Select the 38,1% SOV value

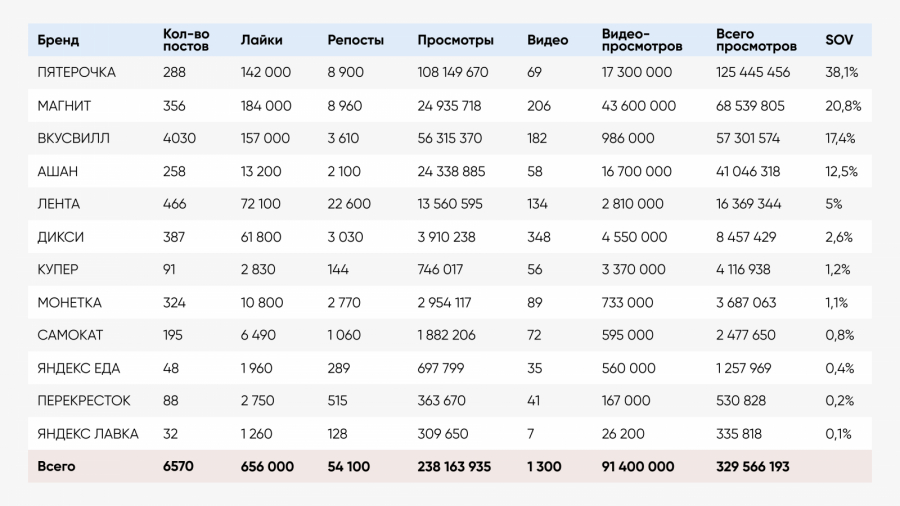tap(840, 73)
